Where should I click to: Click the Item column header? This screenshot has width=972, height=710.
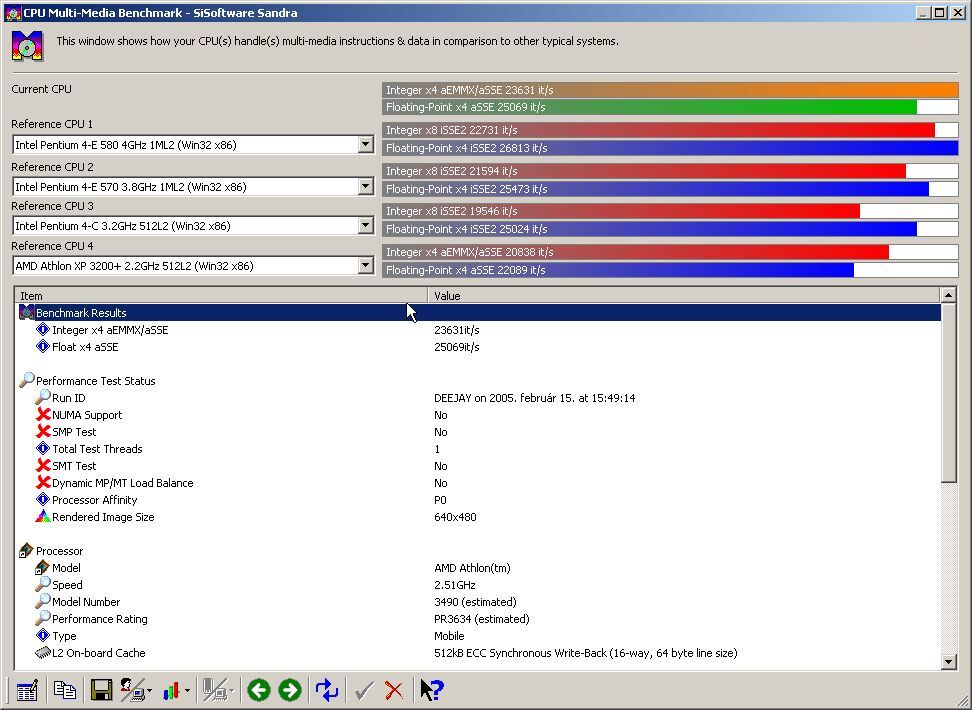[x=221, y=296]
